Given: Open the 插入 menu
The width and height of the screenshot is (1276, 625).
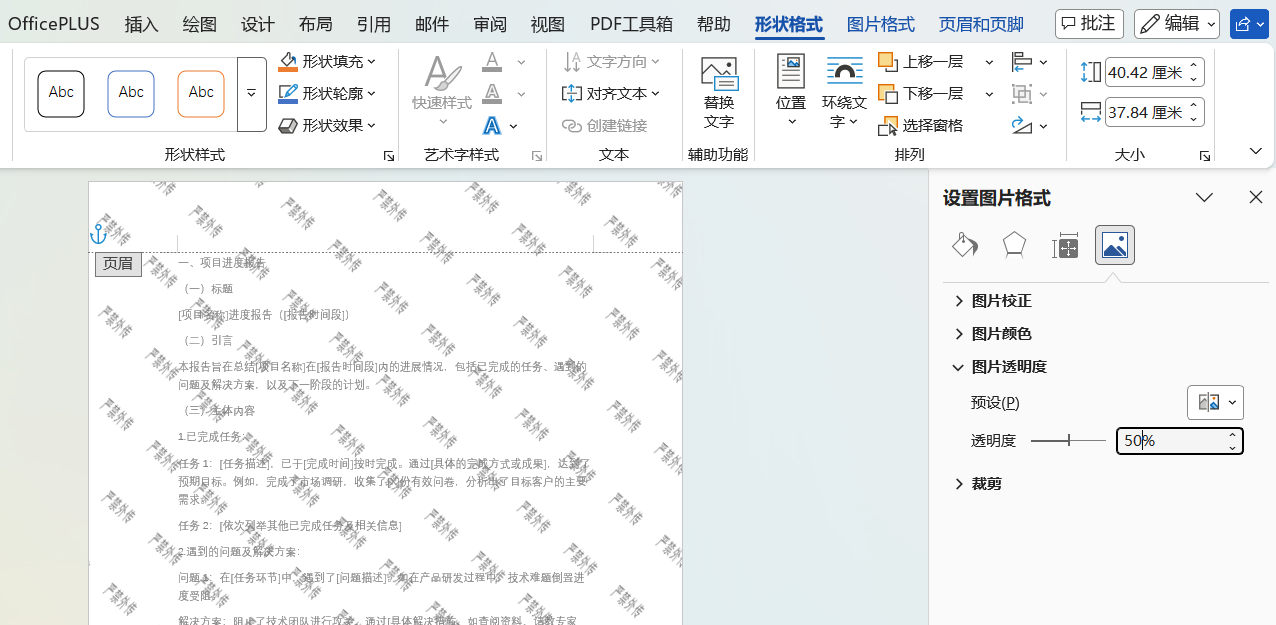Looking at the screenshot, I should 141,23.
